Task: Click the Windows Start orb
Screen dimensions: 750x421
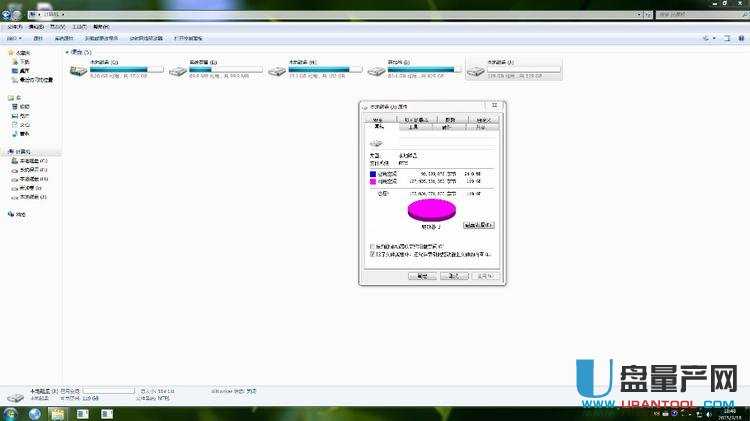Action: pyautogui.click(x=11, y=413)
